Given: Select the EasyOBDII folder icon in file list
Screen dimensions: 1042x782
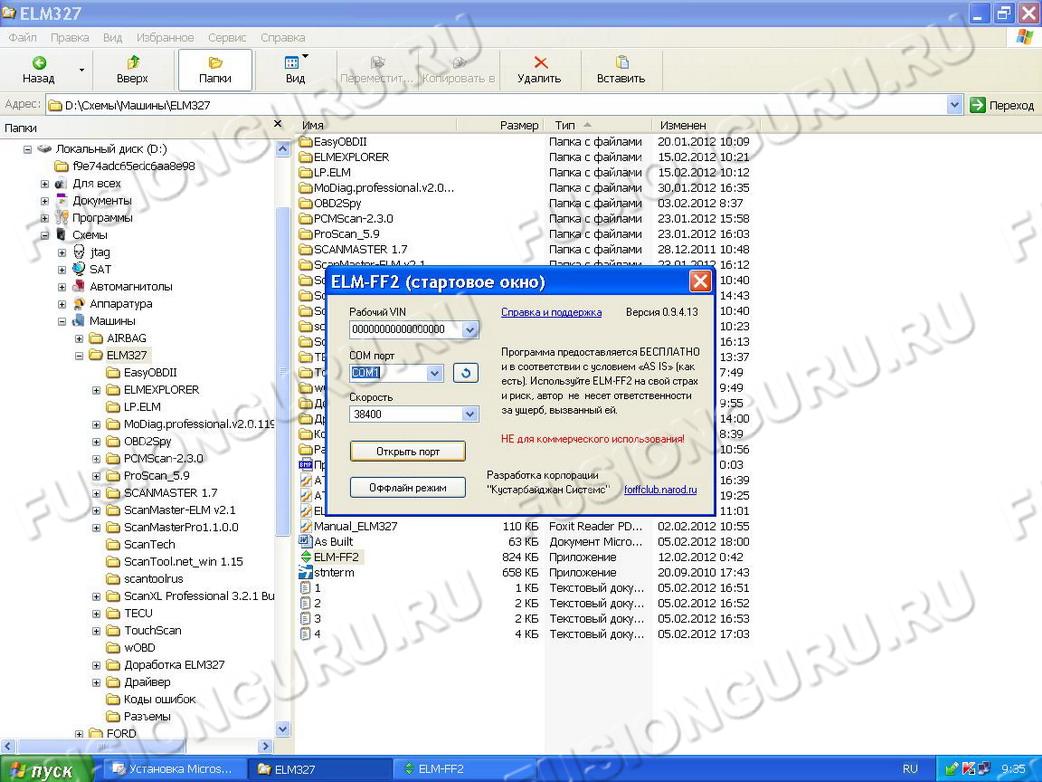Looking at the screenshot, I should pos(306,142).
